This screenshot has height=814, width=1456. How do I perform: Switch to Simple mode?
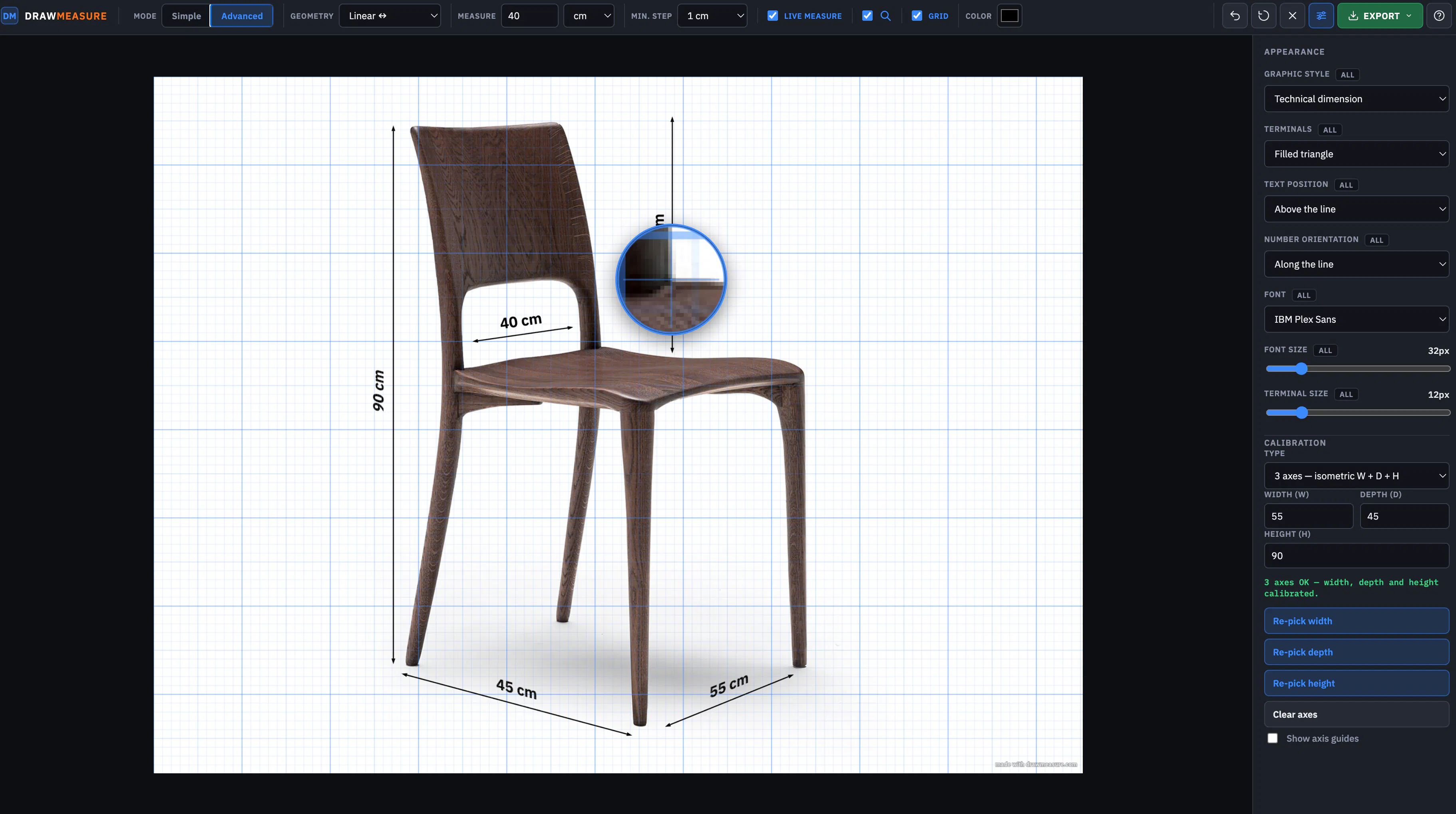point(186,16)
